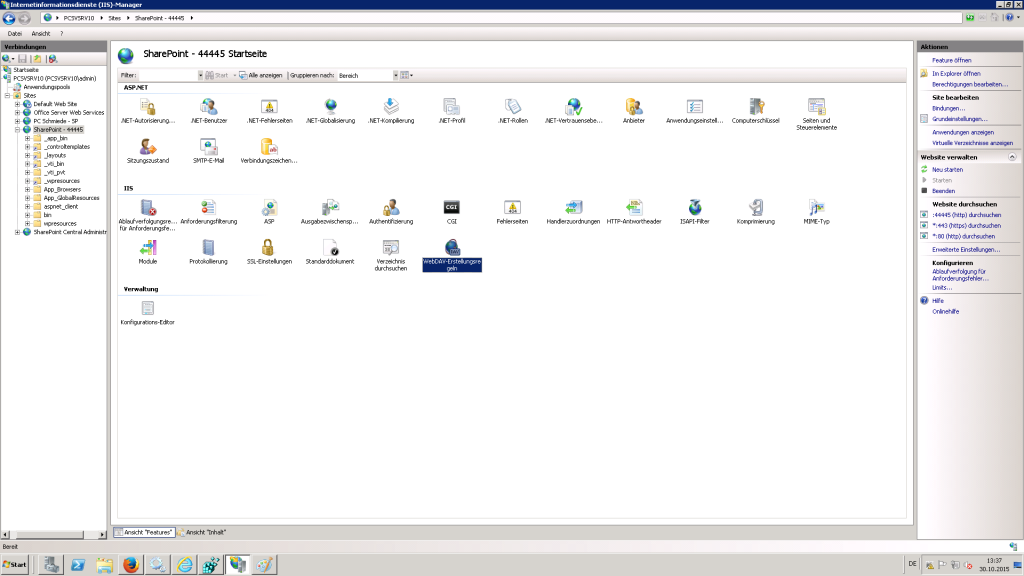The image size is (1024, 576).
Task: Open the Standarddokument feature
Action: pyautogui.click(x=330, y=252)
